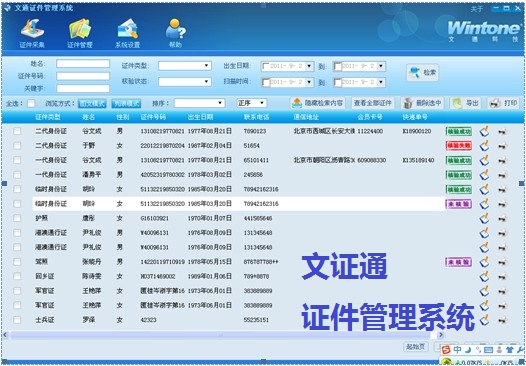Click the 关于 menu item

[477, 9]
